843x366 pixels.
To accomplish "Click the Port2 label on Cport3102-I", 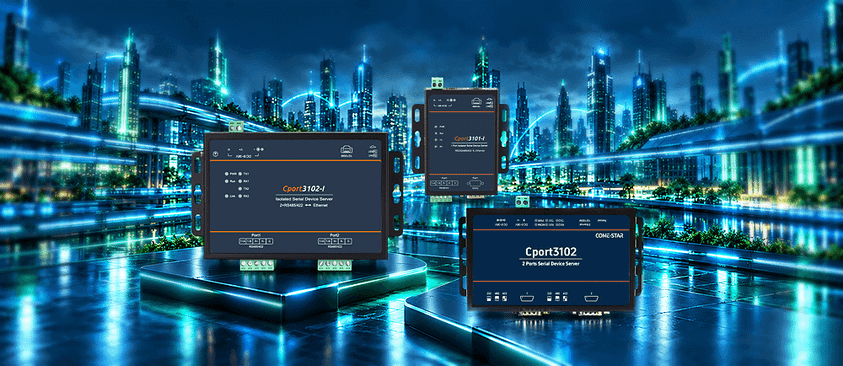I will point(335,236).
